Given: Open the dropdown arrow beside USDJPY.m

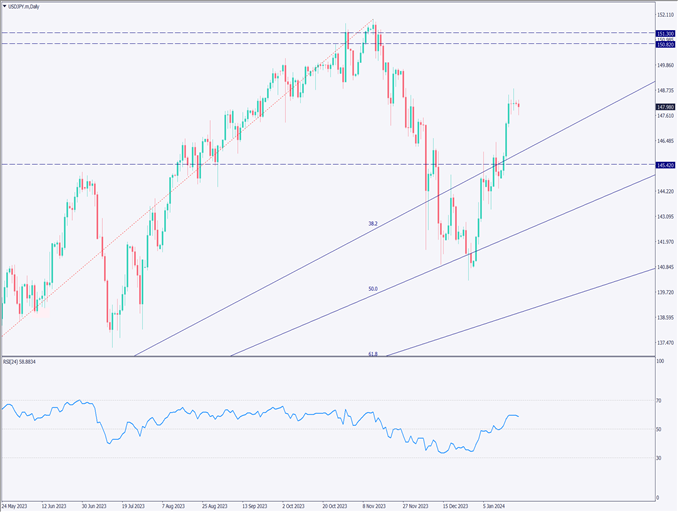Looking at the screenshot, I should 4,6.
